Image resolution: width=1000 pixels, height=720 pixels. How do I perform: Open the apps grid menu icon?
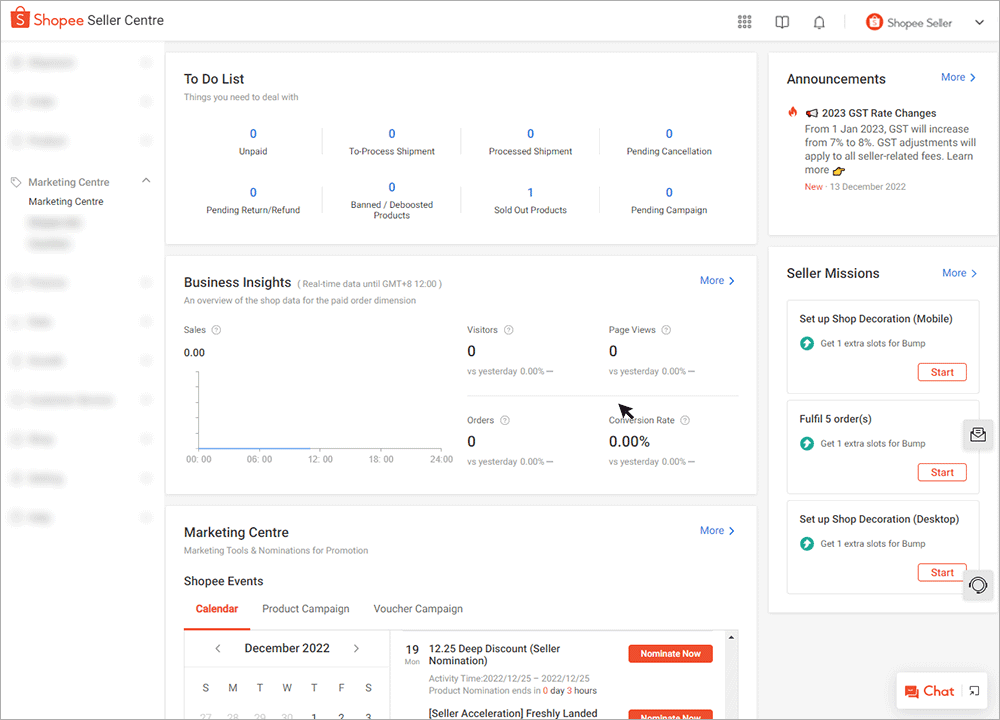tap(744, 22)
